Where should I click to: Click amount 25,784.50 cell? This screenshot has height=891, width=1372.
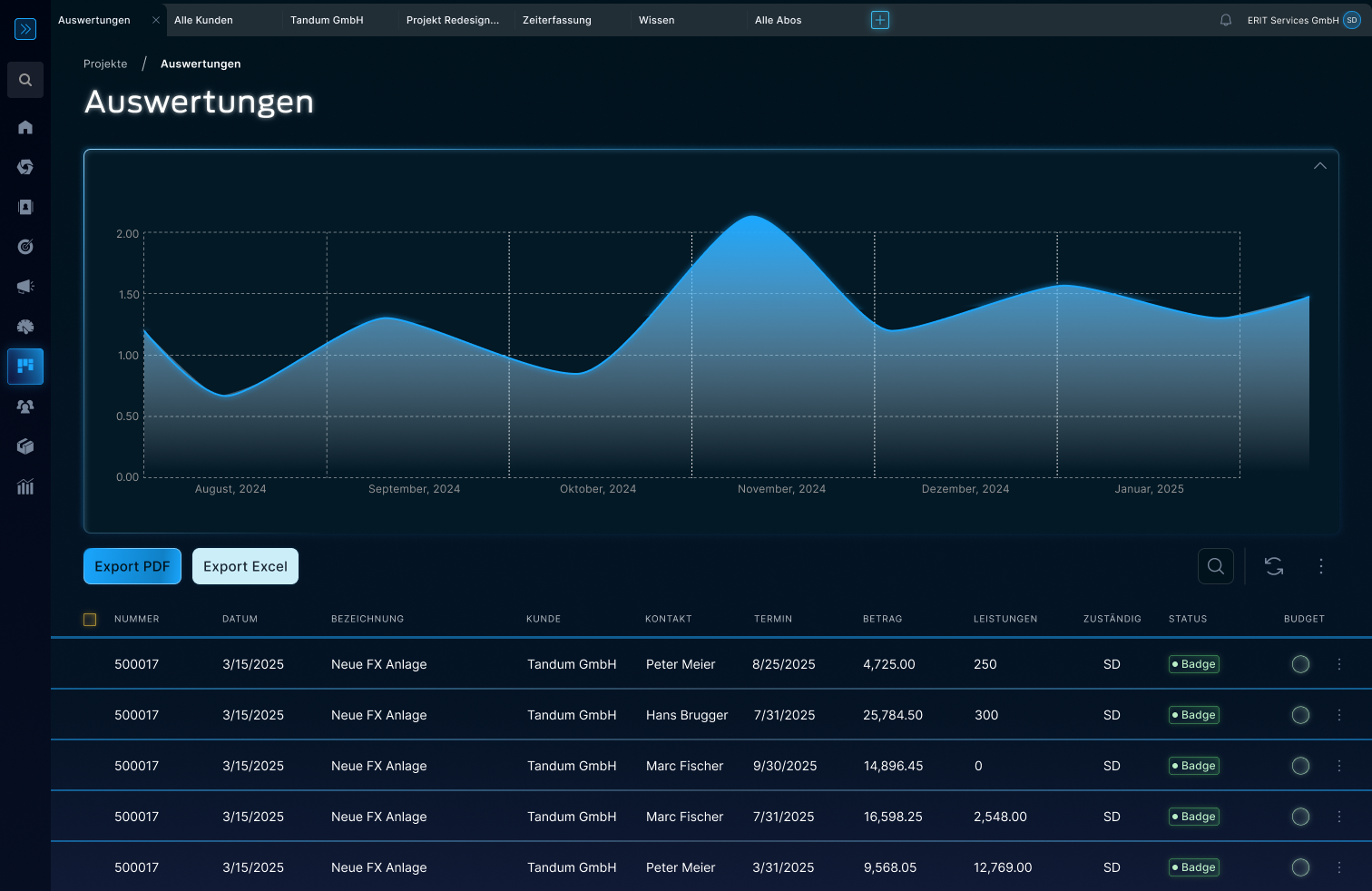(x=893, y=715)
